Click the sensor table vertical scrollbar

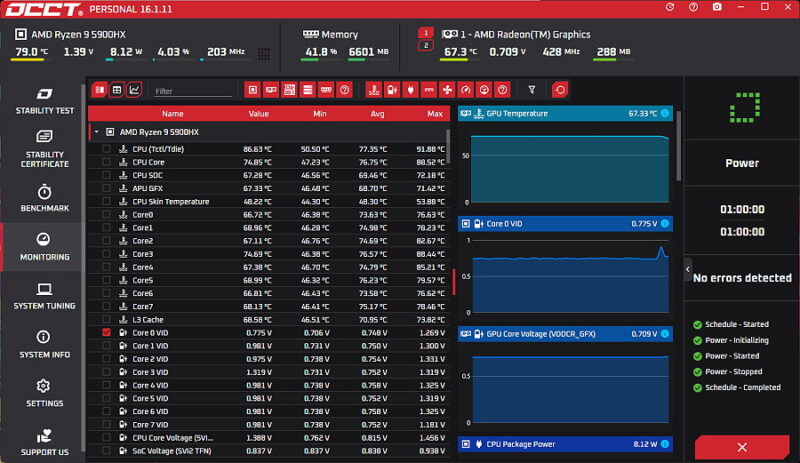coord(448,147)
